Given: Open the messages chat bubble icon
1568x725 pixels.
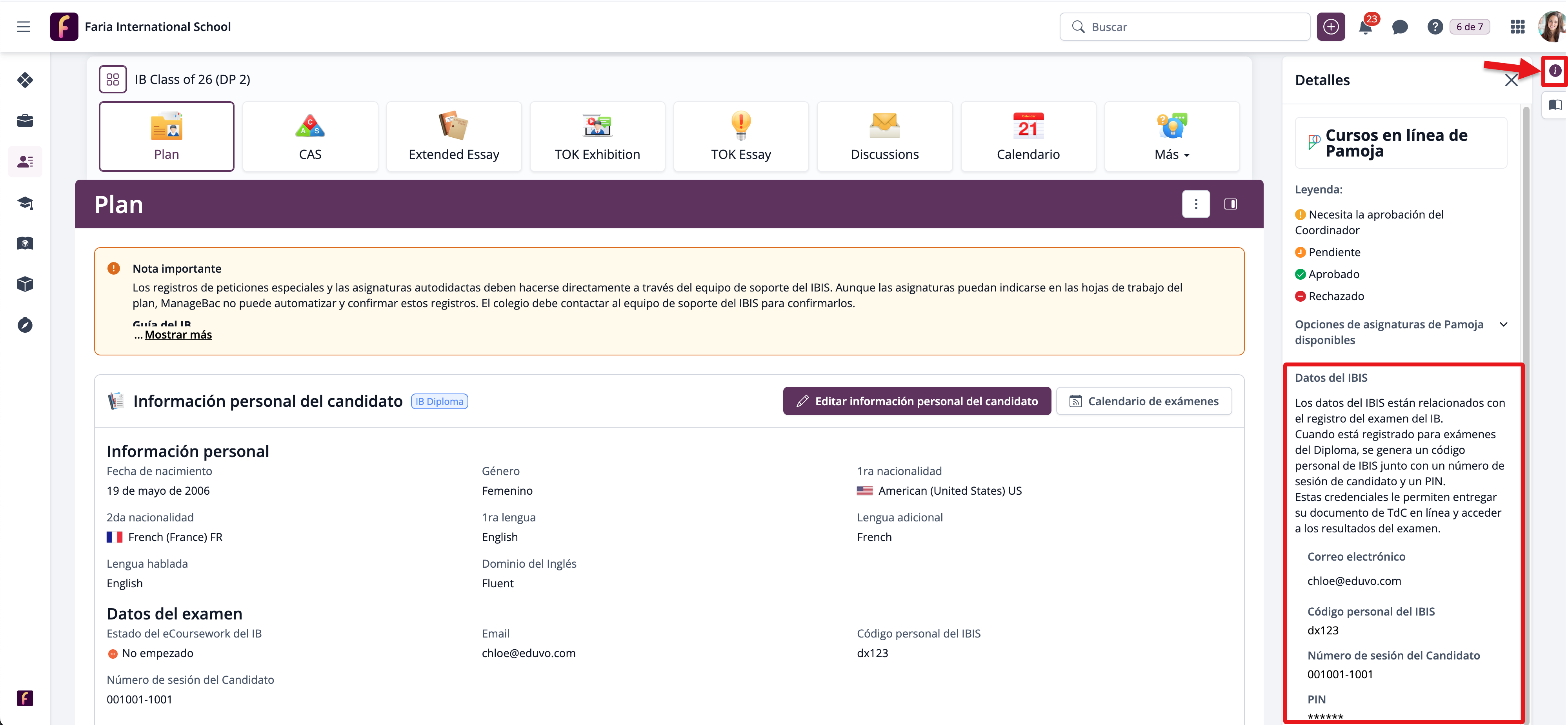Looking at the screenshot, I should pos(1399,27).
